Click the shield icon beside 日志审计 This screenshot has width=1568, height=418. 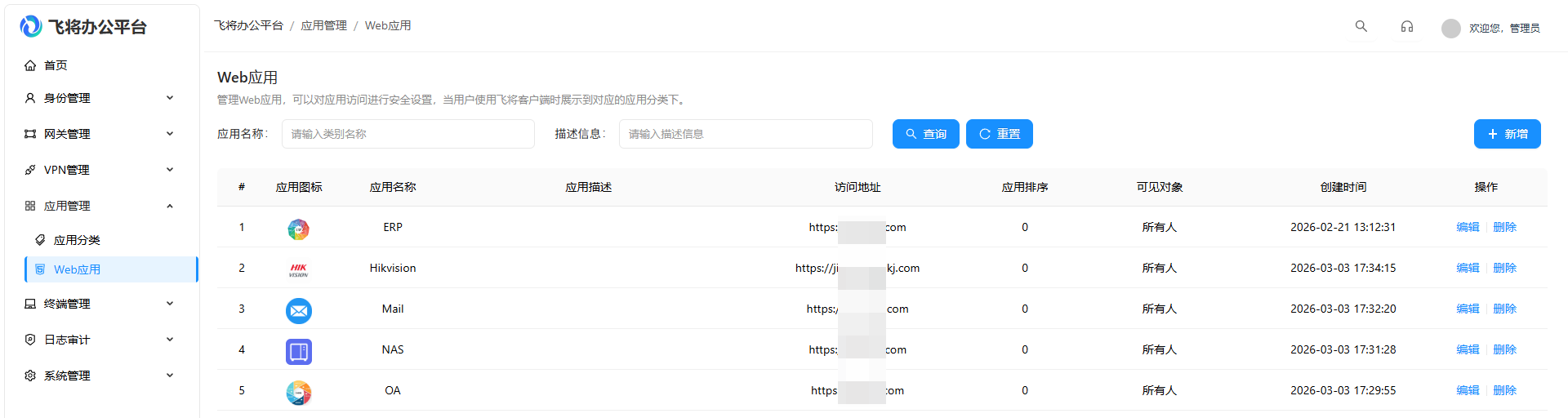(30, 340)
